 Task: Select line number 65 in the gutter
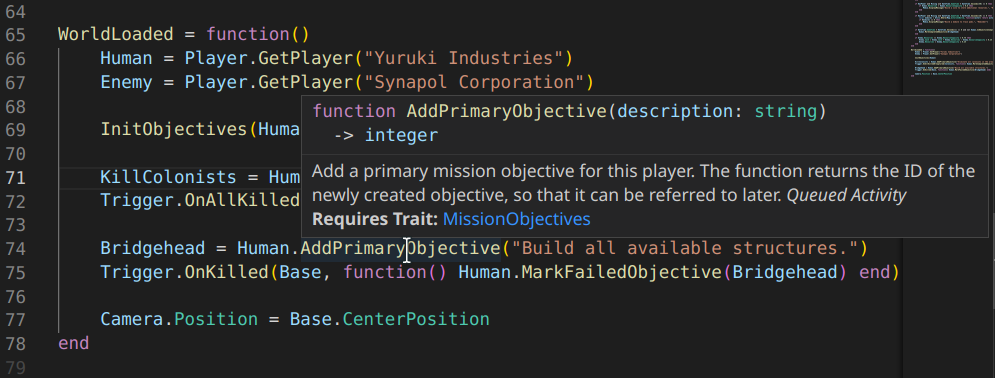15,34
